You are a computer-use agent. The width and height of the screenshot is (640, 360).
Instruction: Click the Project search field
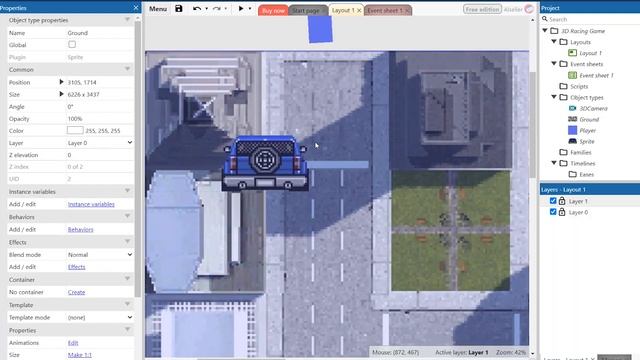590,19
